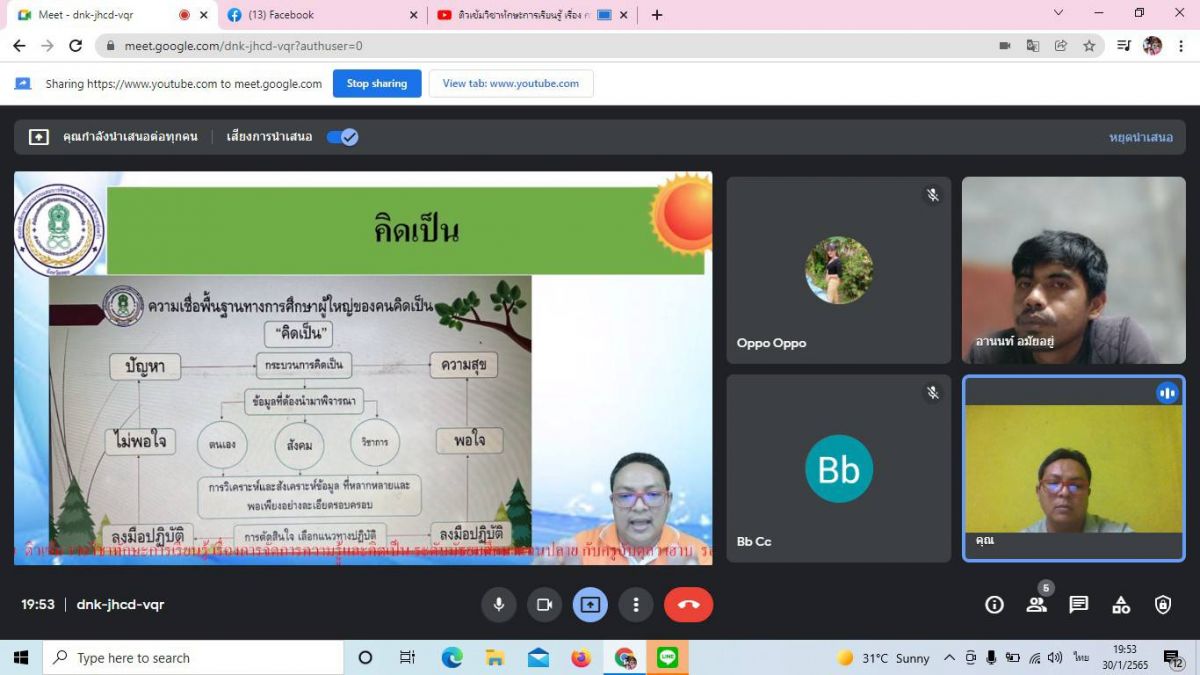Click the present screen button
The height and width of the screenshot is (675, 1200).
coord(590,604)
